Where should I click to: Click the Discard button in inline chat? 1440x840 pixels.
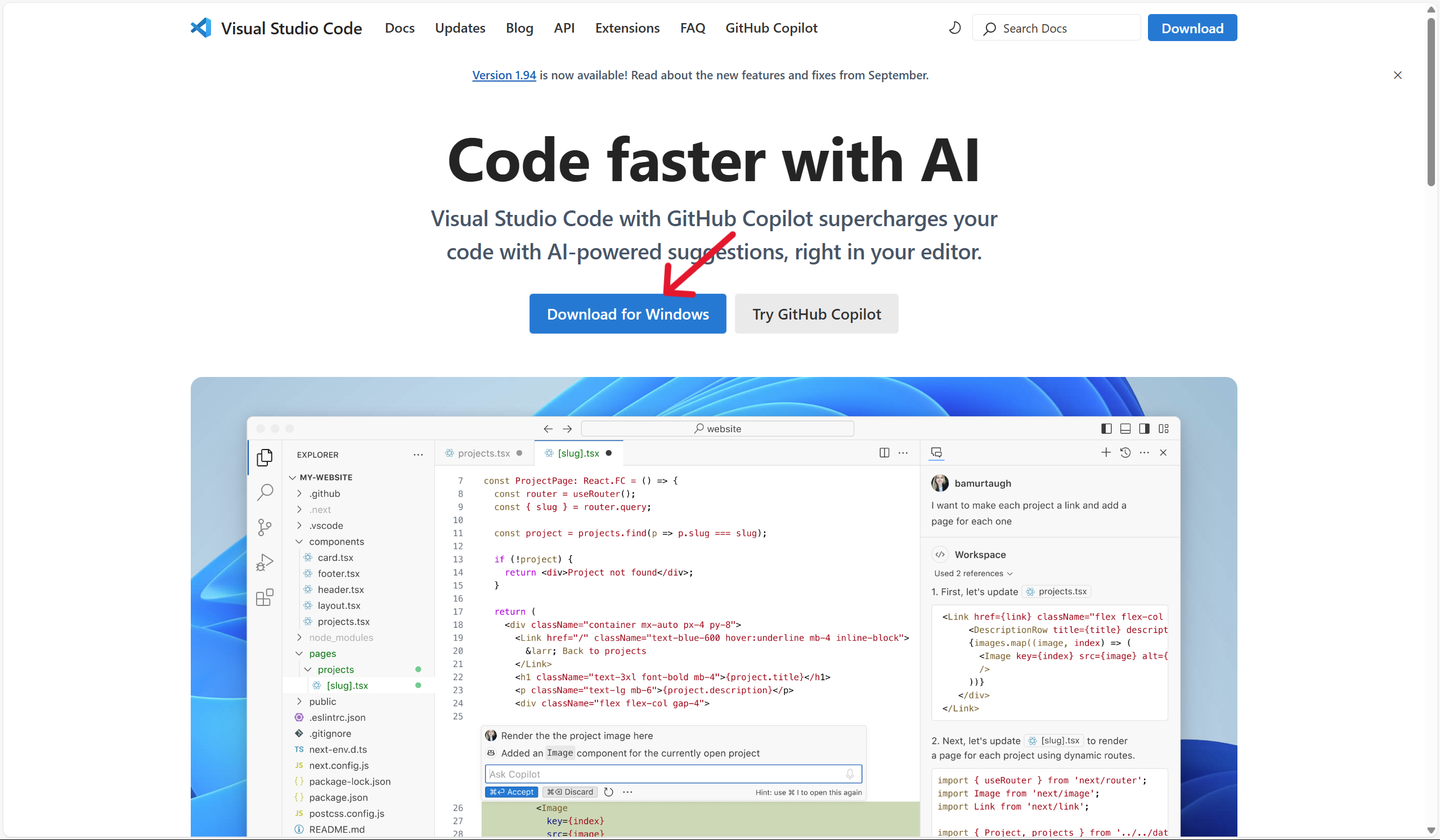[x=569, y=792]
